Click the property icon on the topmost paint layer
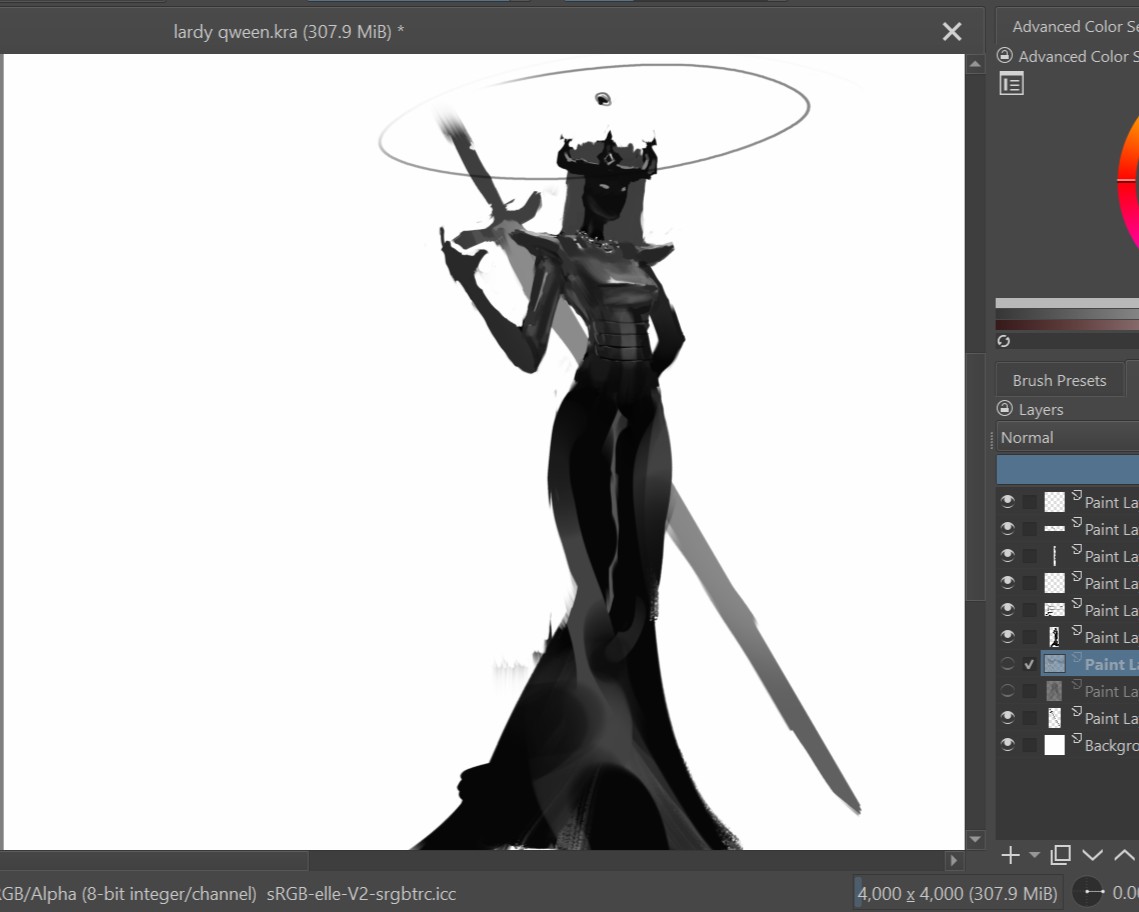This screenshot has height=912, width=1139. click(x=1077, y=496)
